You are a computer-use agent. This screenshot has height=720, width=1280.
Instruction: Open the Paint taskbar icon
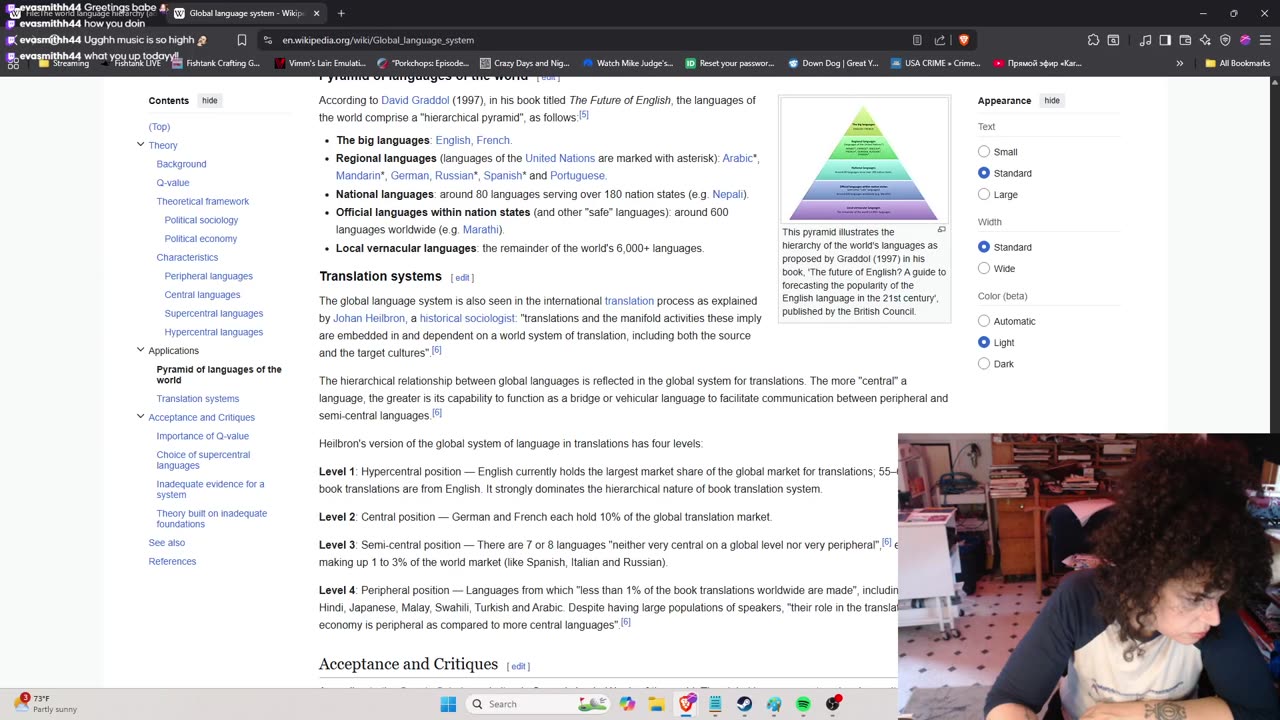(x=774, y=704)
